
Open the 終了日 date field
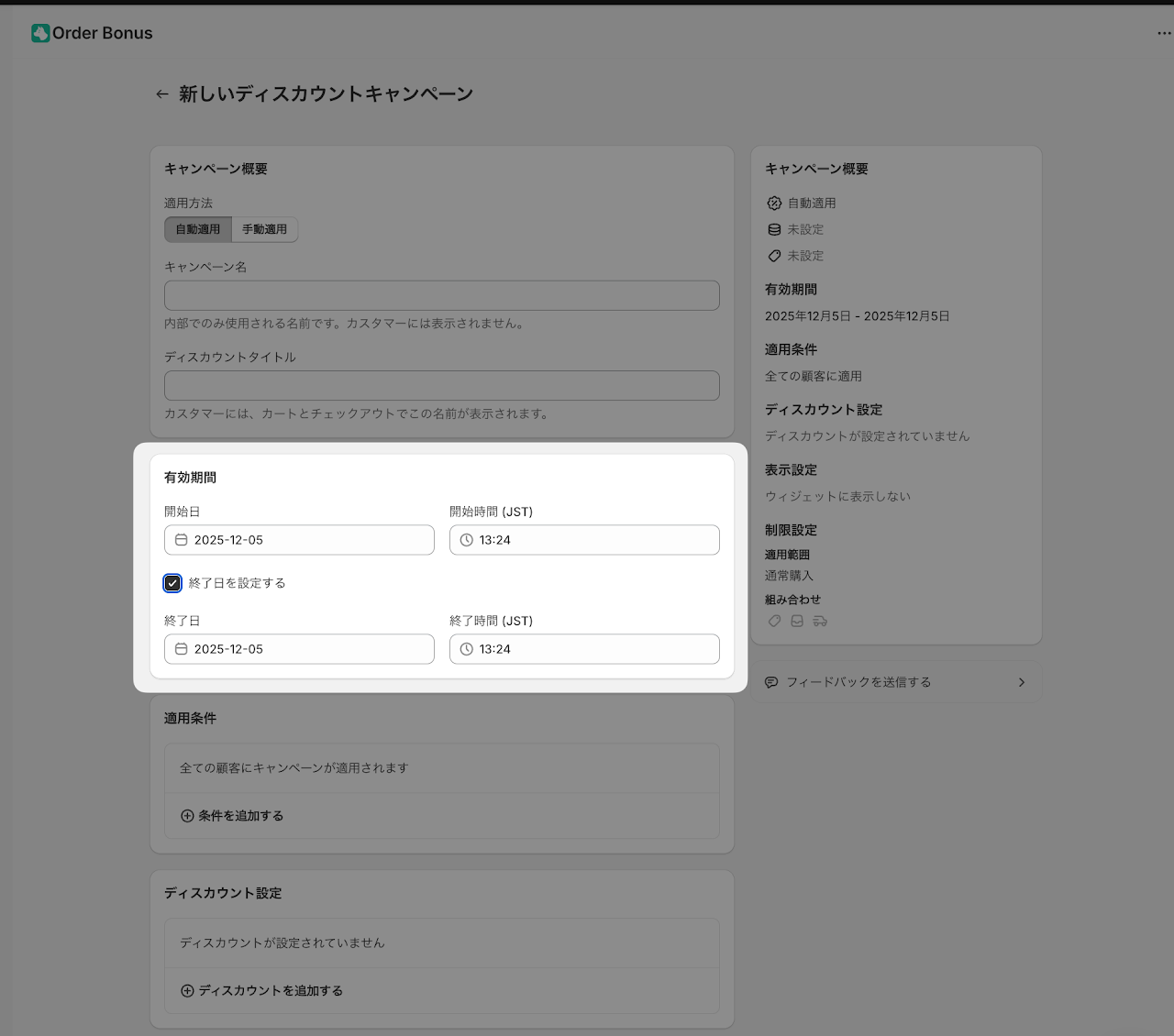click(299, 649)
